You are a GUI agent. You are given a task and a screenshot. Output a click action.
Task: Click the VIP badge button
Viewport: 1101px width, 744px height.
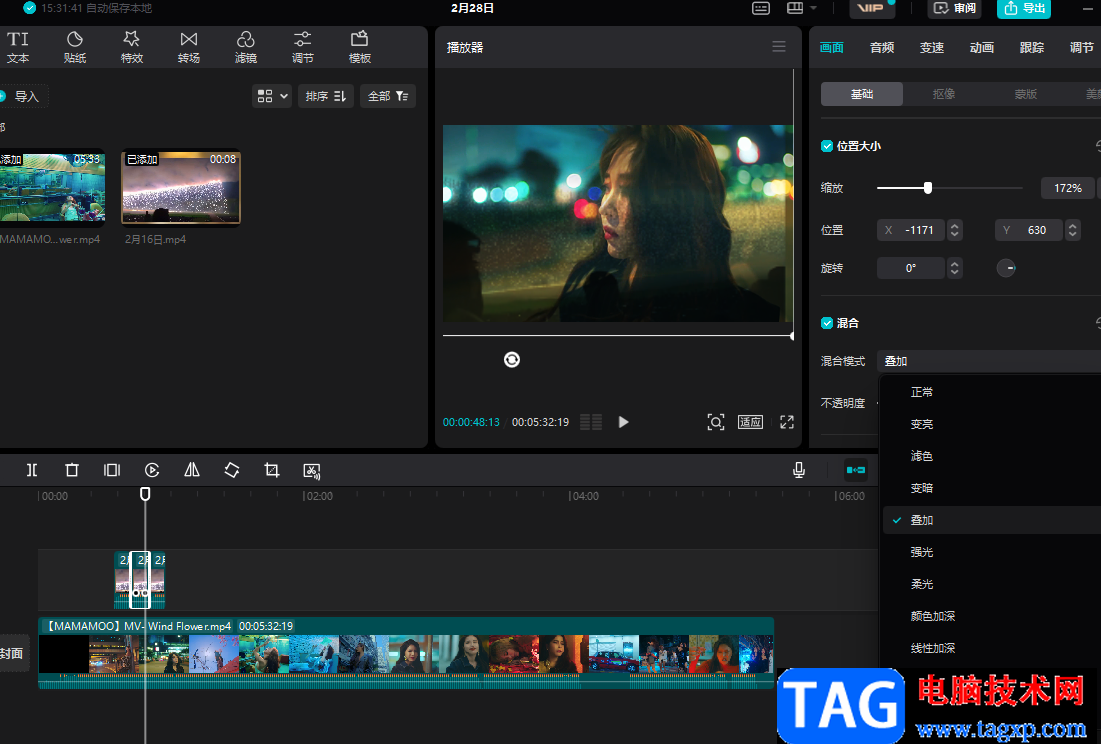coord(871,8)
